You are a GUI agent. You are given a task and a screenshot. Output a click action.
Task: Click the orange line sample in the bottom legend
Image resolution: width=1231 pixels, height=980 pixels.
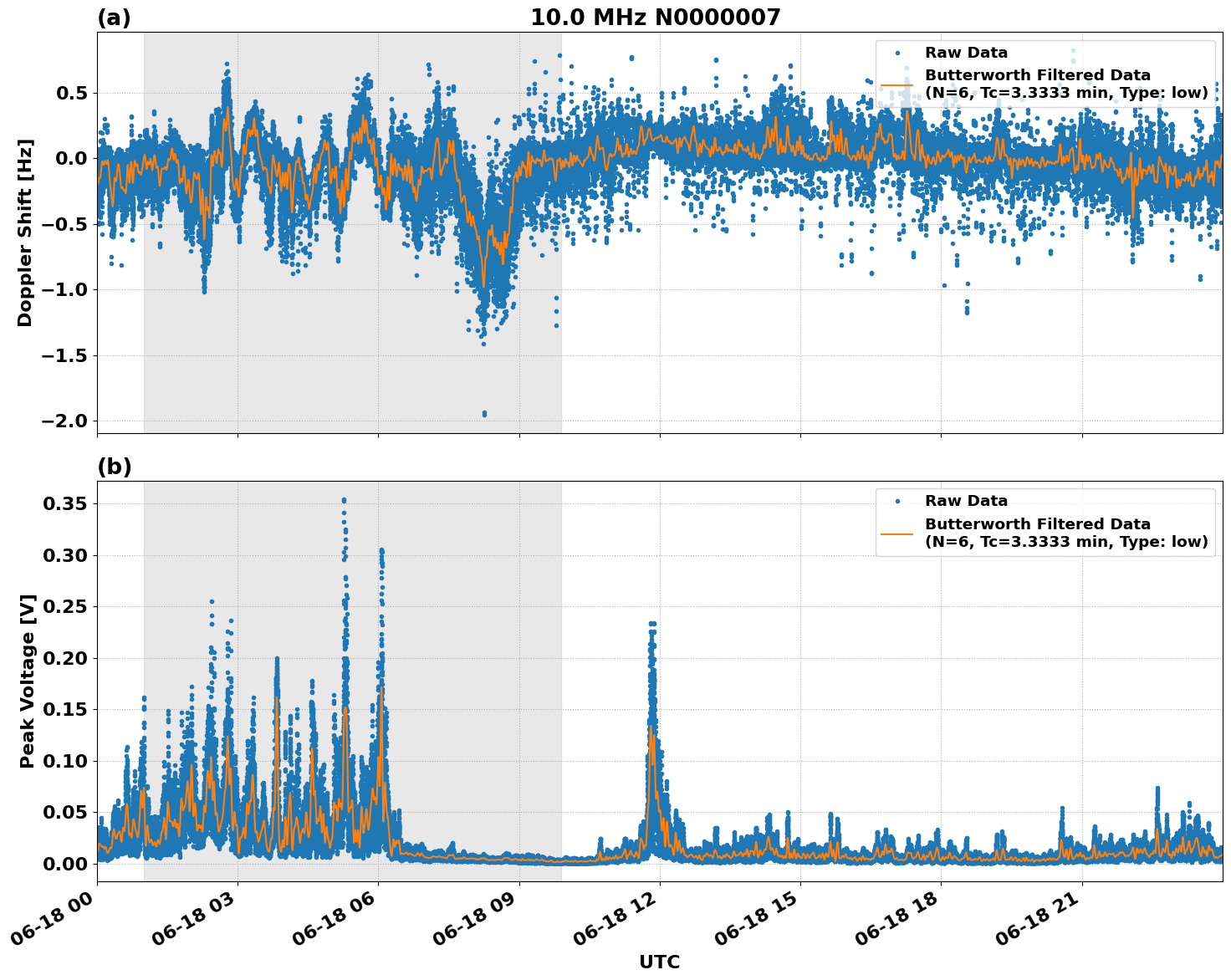click(x=897, y=533)
